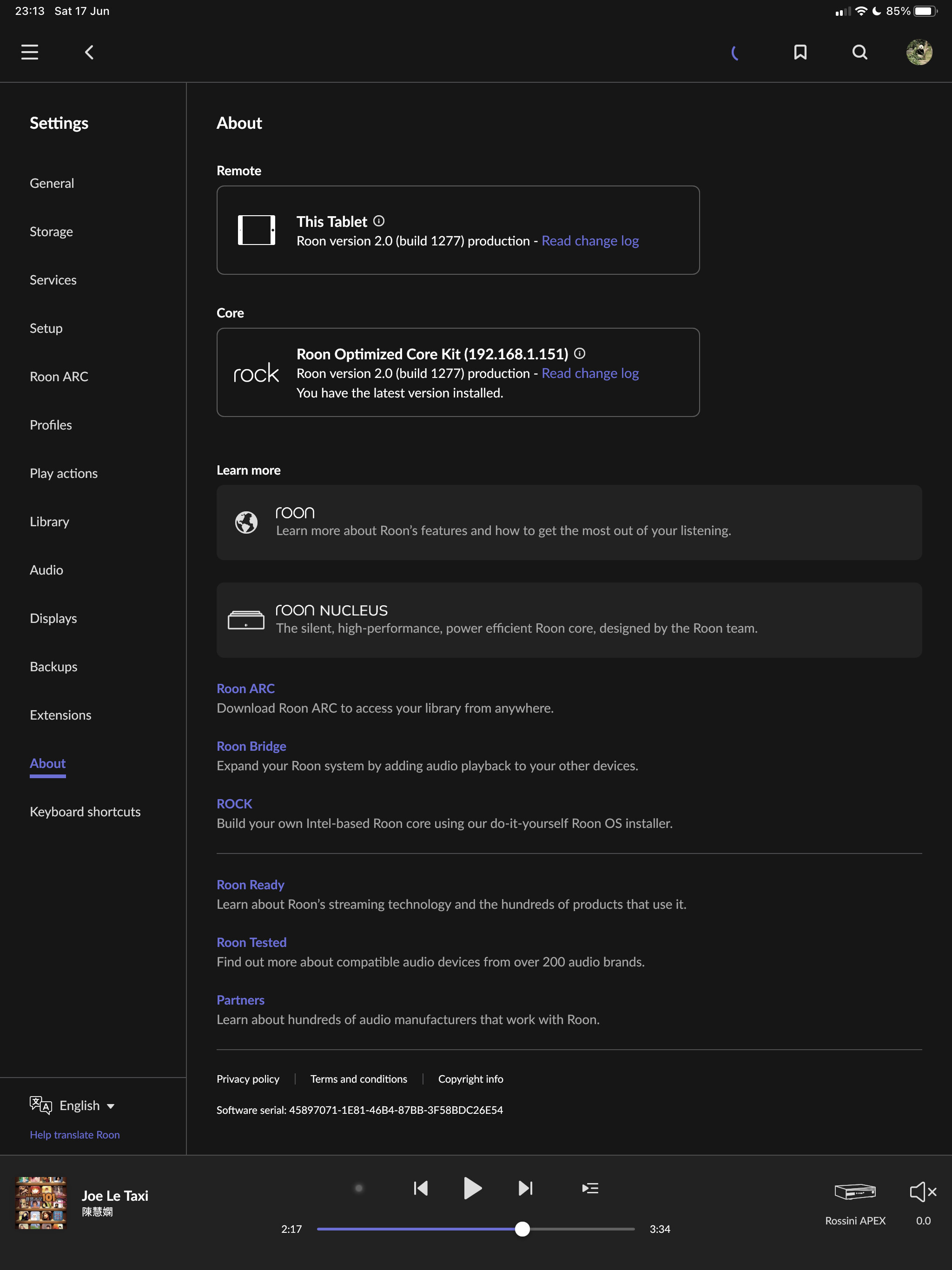The image size is (952, 1270).
Task: Switch to the Services settings tab
Action: [x=53, y=279]
